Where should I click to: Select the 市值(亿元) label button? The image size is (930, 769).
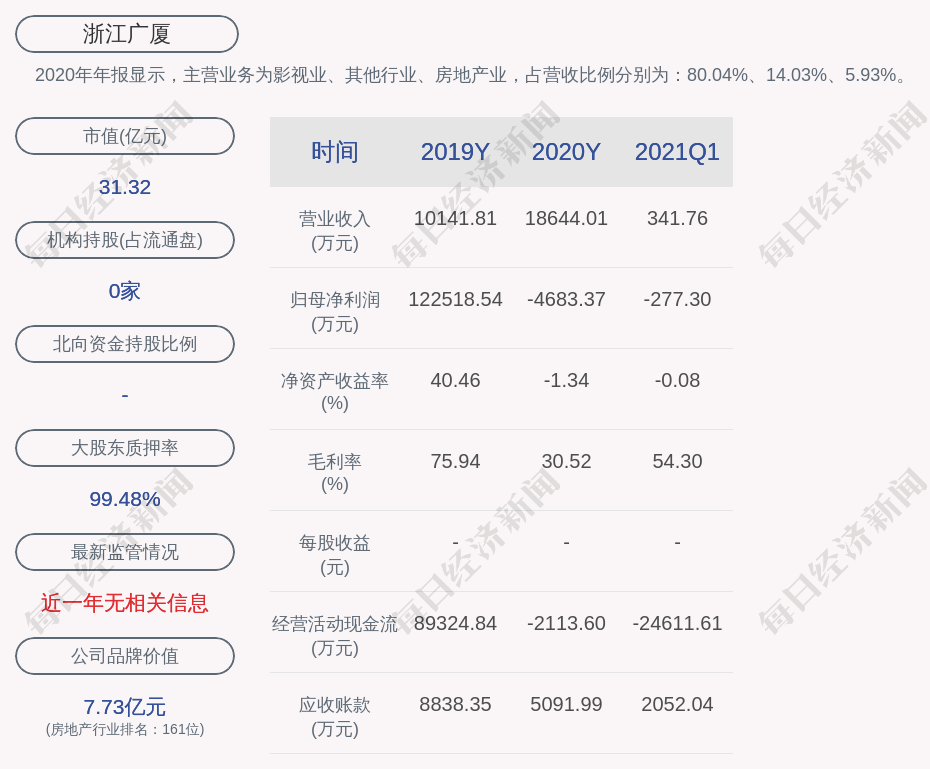click(125, 136)
